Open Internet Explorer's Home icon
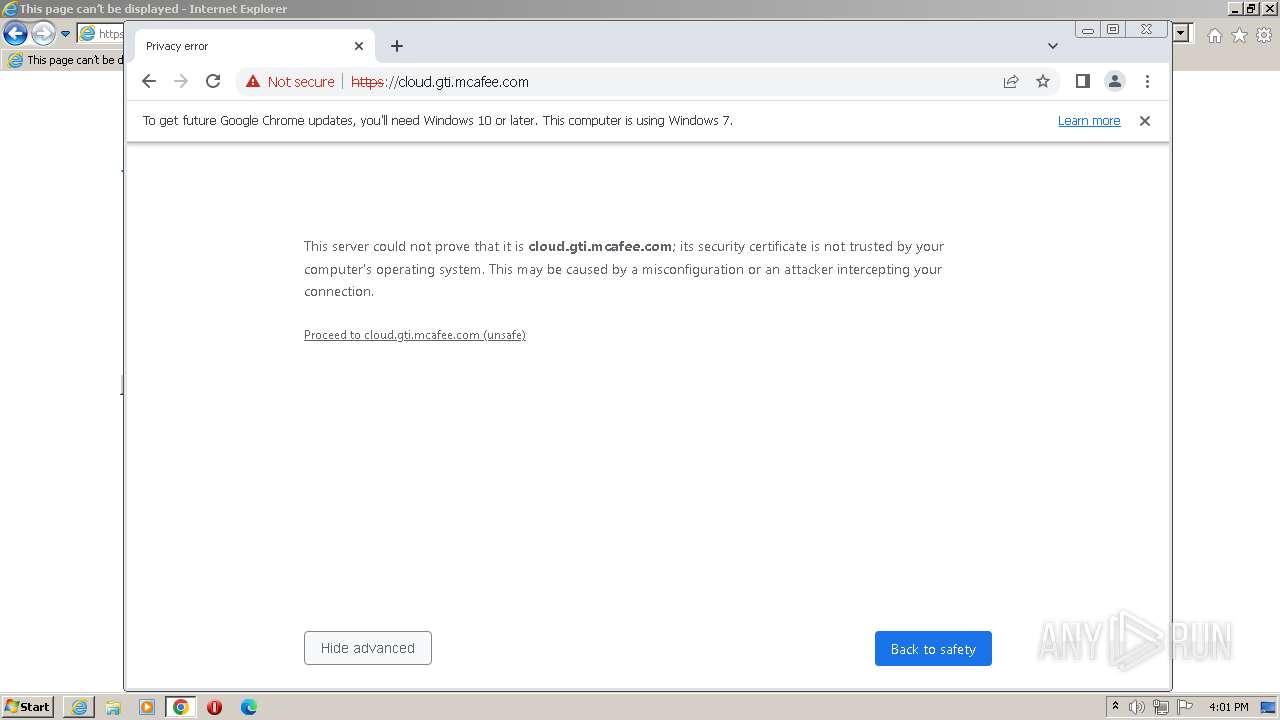1280x720 pixels. point(1214,35)
